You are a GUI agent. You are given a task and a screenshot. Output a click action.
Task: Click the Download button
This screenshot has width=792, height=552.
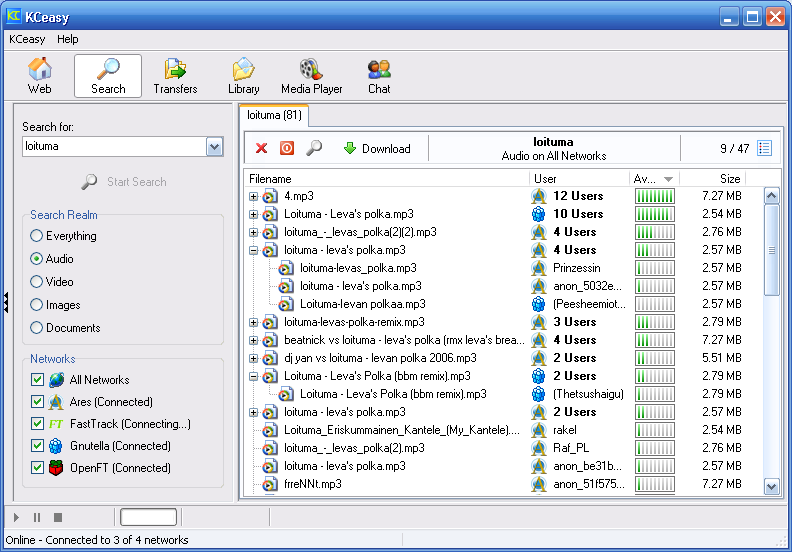(377, 148)
